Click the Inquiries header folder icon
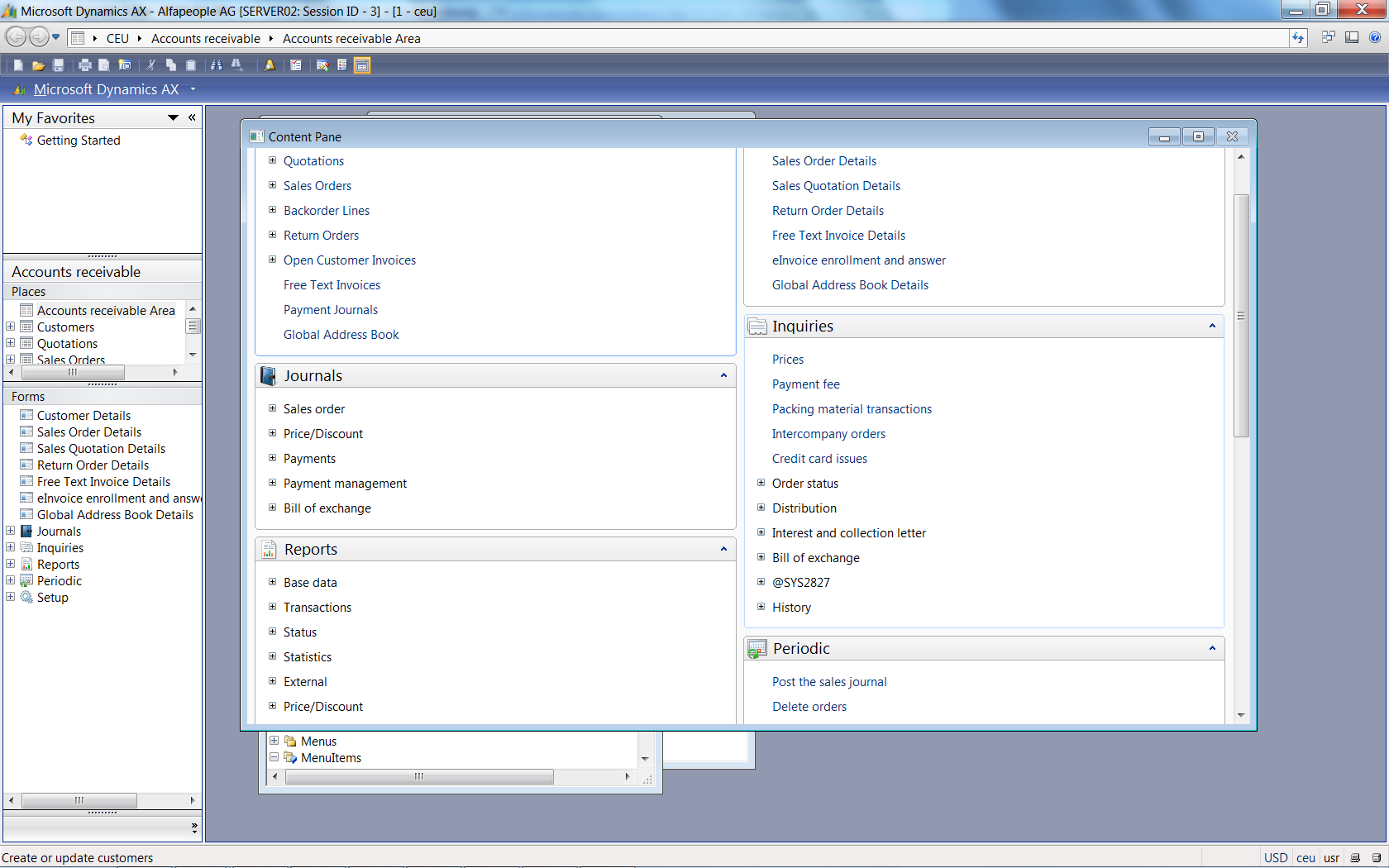This screenshot has width=1389, height=868. 757,327
